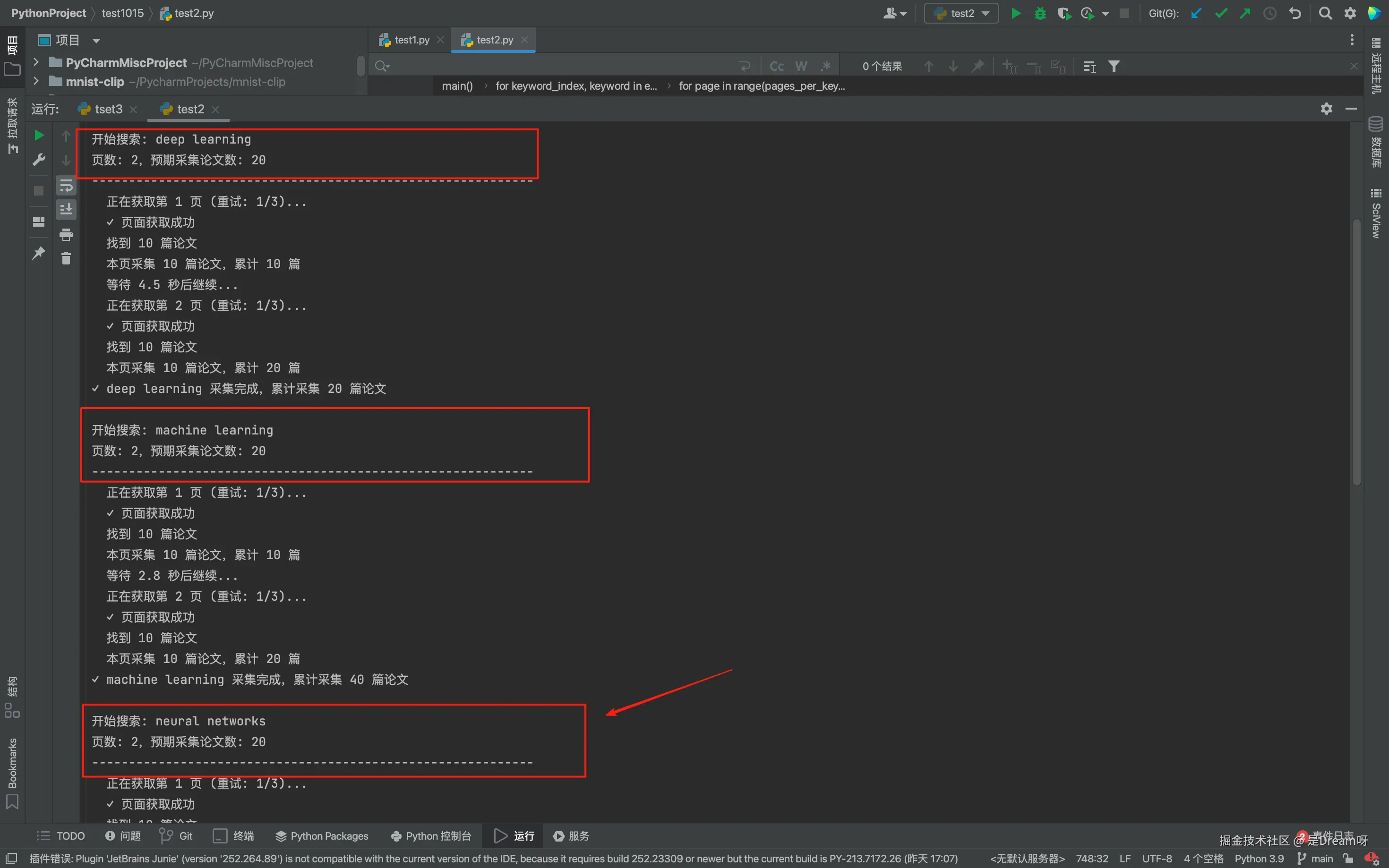Clear console output with trash icon
The image size is (1389, 868).
[66, 259]
